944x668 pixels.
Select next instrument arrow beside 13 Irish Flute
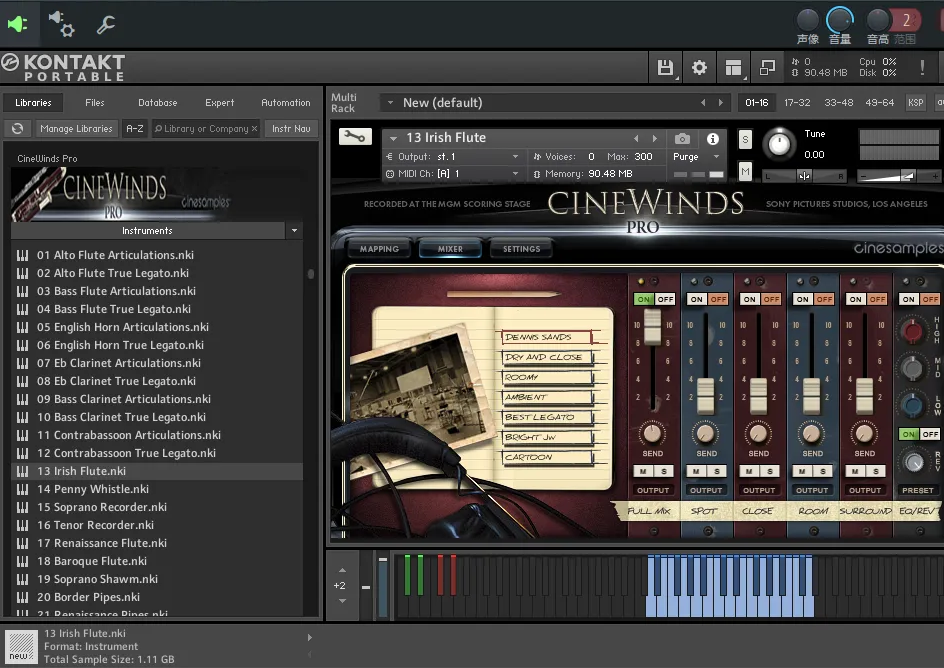[655, 138]
